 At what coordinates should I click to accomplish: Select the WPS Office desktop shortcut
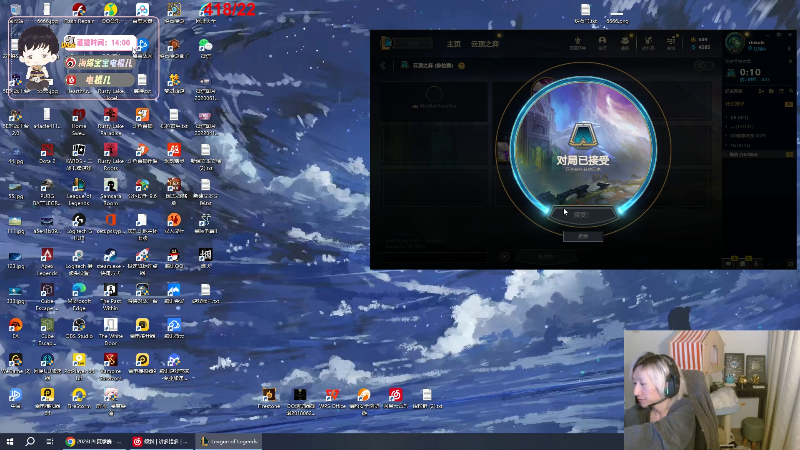point(332,398)
